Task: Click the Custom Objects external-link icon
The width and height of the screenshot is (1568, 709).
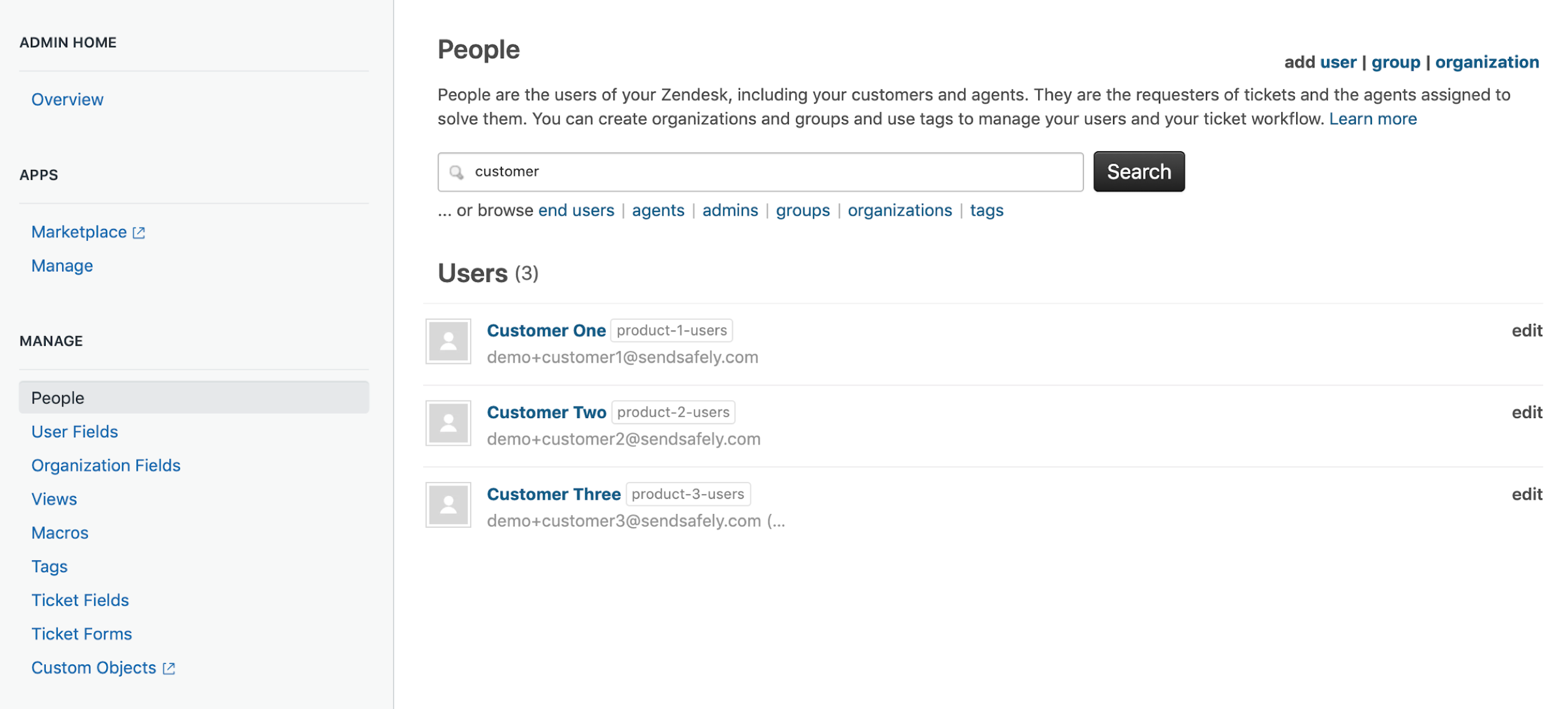Action: [x=169, y=668]
